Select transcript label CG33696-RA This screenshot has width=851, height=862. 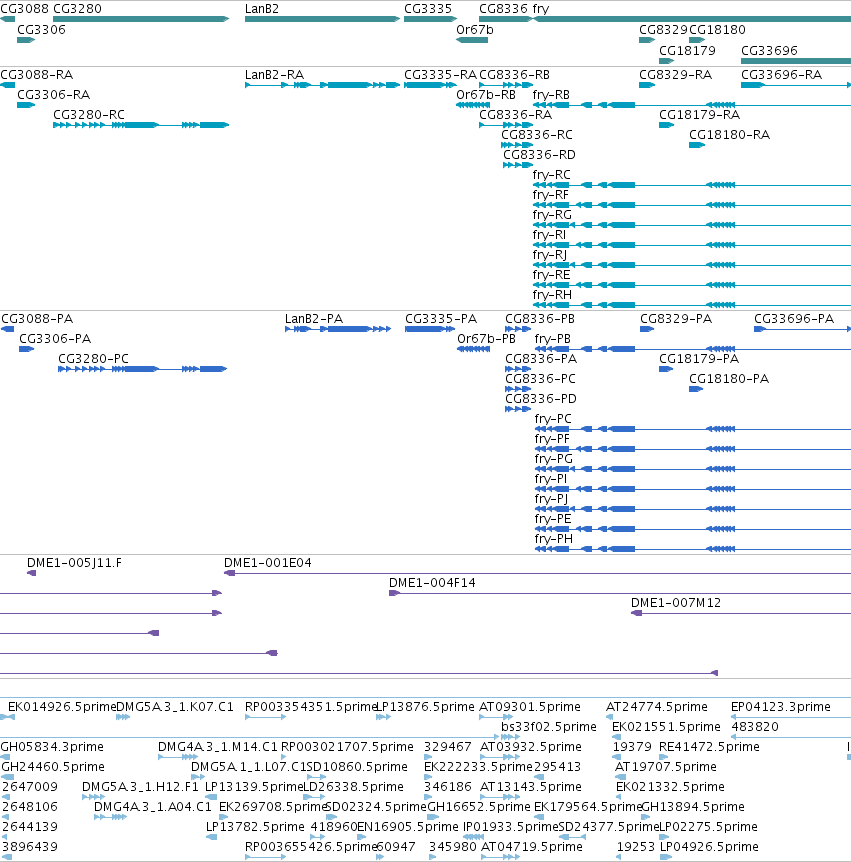tap(782, 75)
